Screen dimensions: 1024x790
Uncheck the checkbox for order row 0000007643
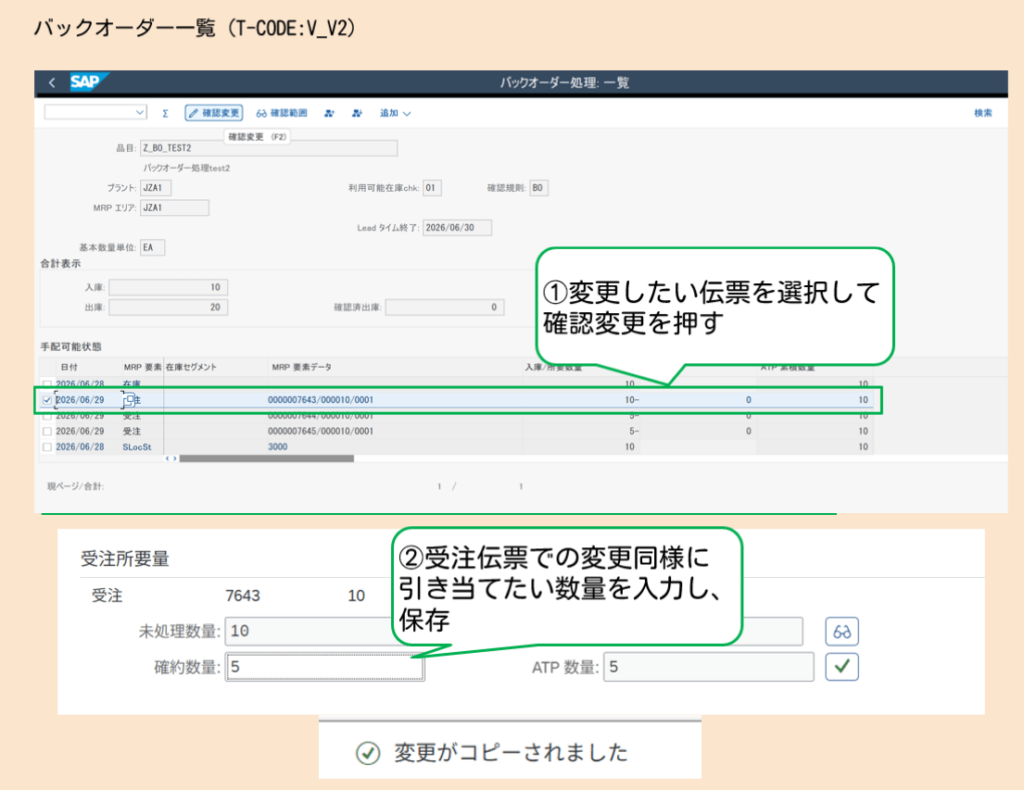pos(47,400)
